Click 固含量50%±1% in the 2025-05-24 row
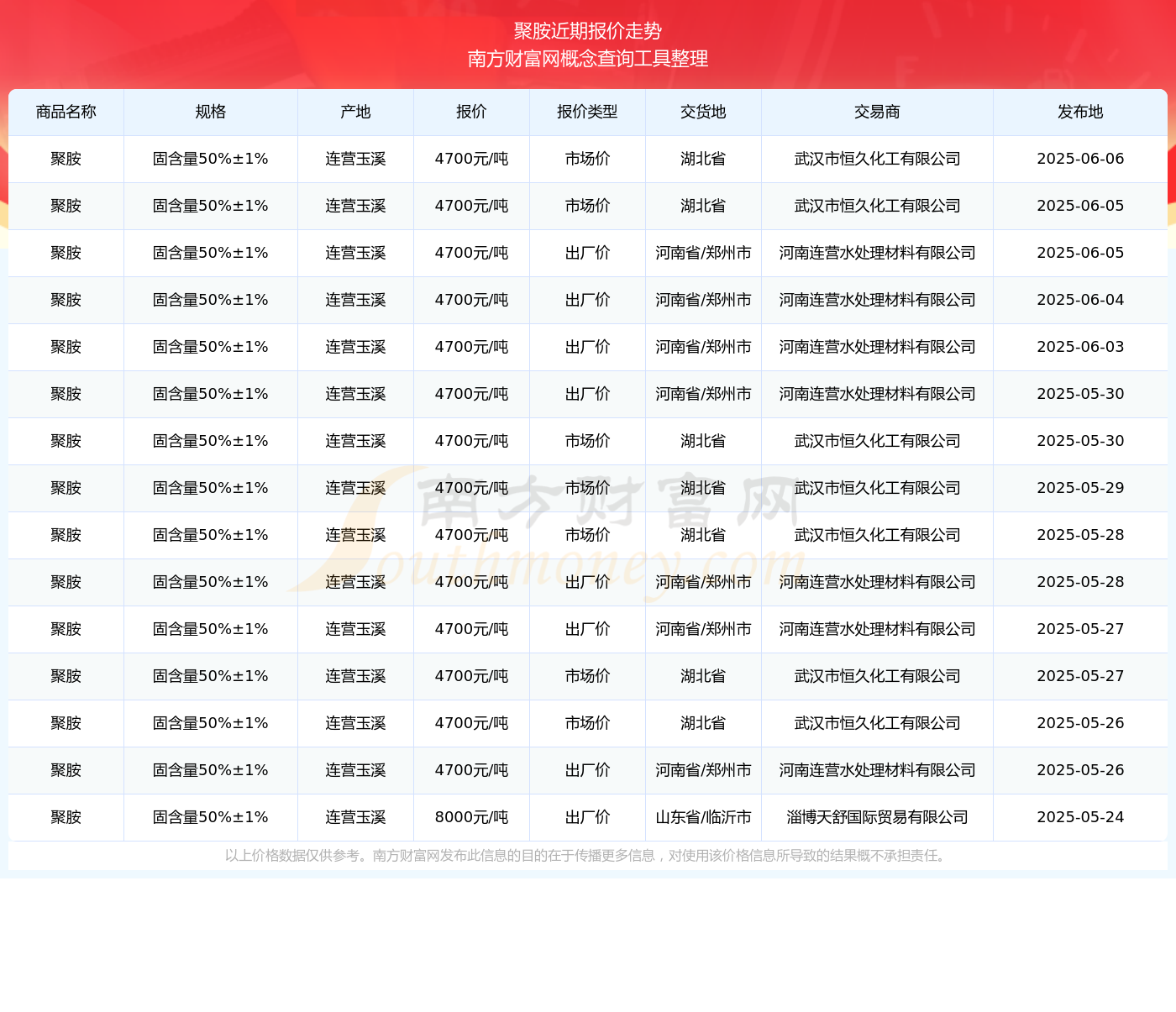Image resolution: width=1176 pixels, height=1012 pixels. tap(211, 817)
